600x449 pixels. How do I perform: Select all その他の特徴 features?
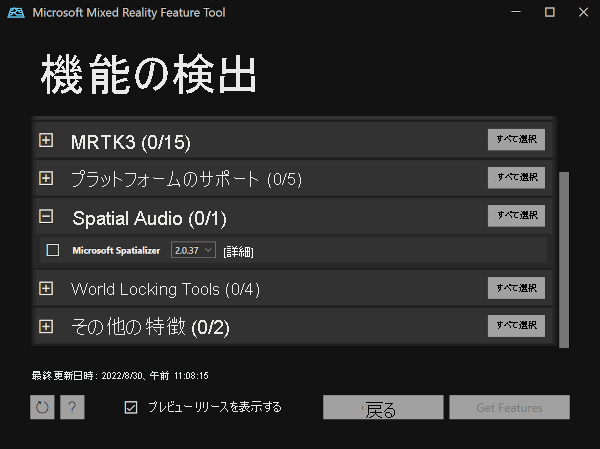pos(516,325)
